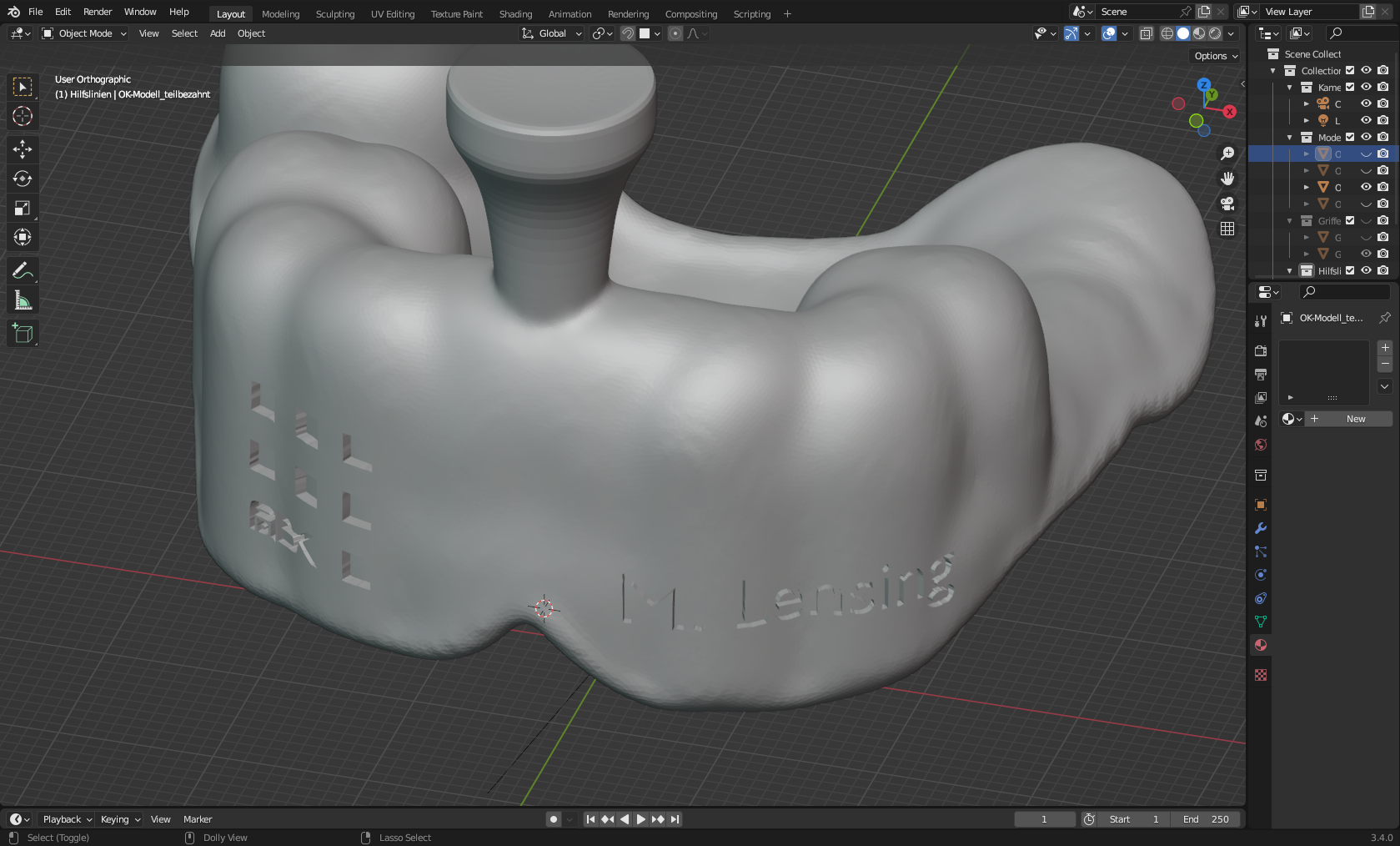Activate the Annotate tool
The height and width of the screenshot is (846, 1400).
click(x=23, y=270)
